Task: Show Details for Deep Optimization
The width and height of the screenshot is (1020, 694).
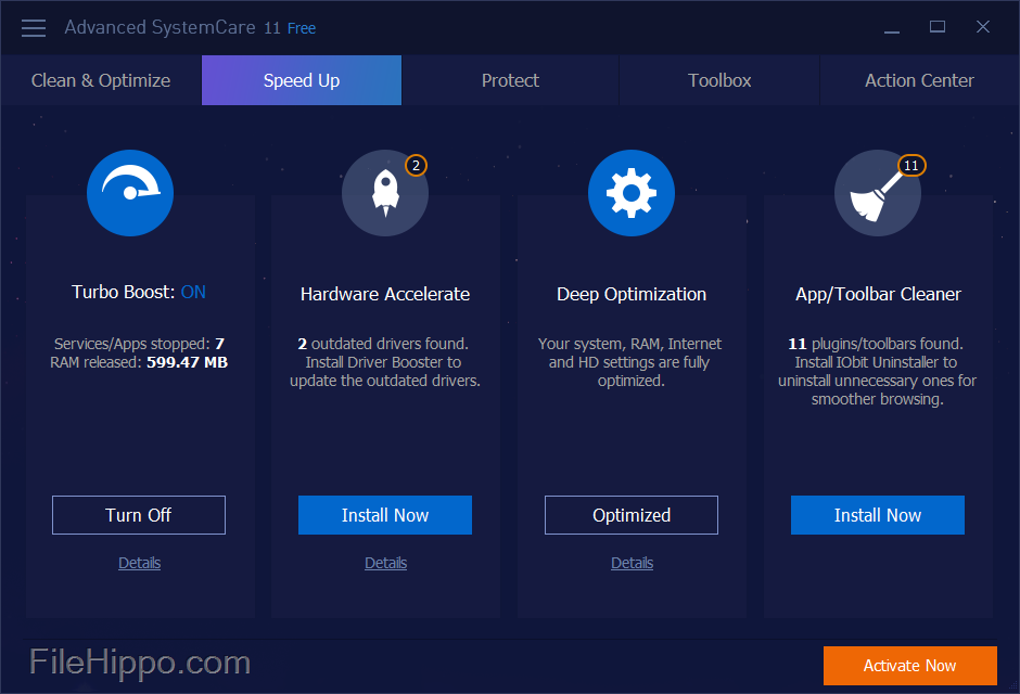Action: [631, 563]
